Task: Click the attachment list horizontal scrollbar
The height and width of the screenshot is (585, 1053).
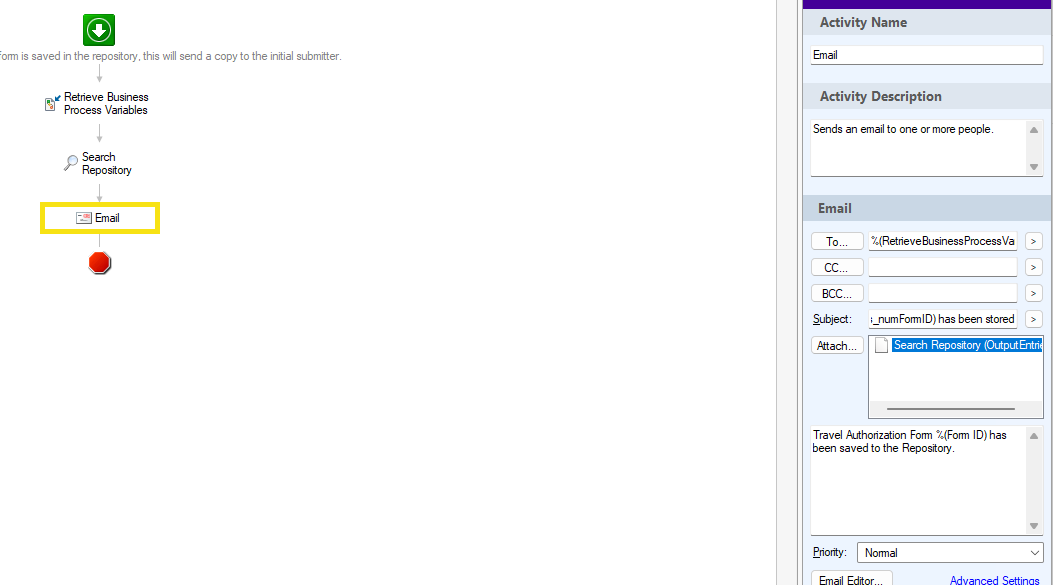Action: [x=950, y=408]
